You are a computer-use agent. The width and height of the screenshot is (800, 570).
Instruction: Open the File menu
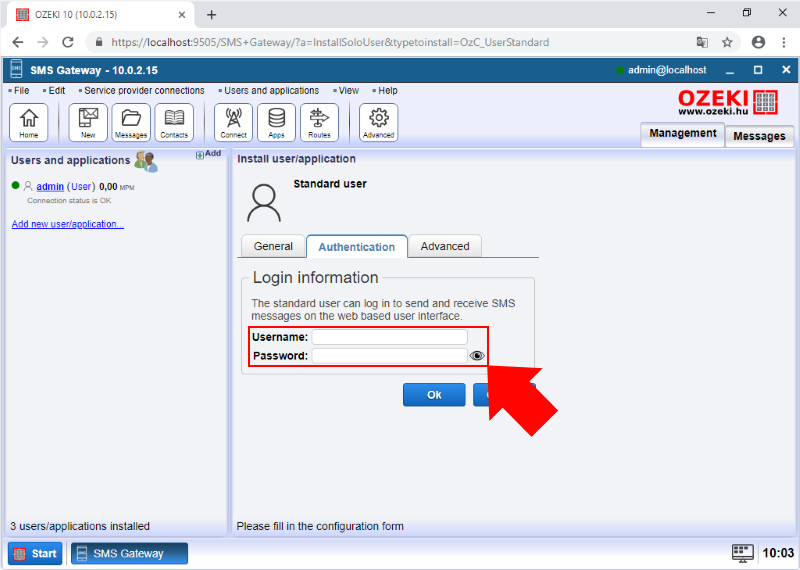pyautogui.click(x=19, y=90)
